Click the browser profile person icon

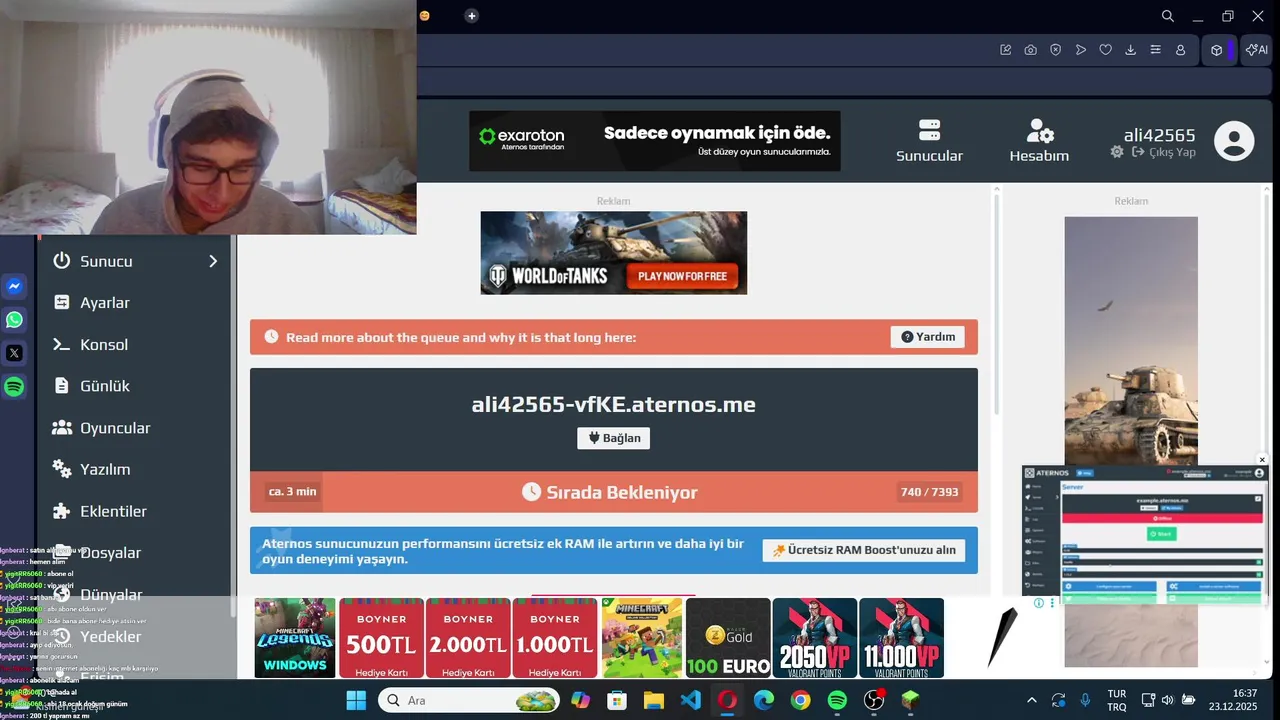coord(1181,50)
